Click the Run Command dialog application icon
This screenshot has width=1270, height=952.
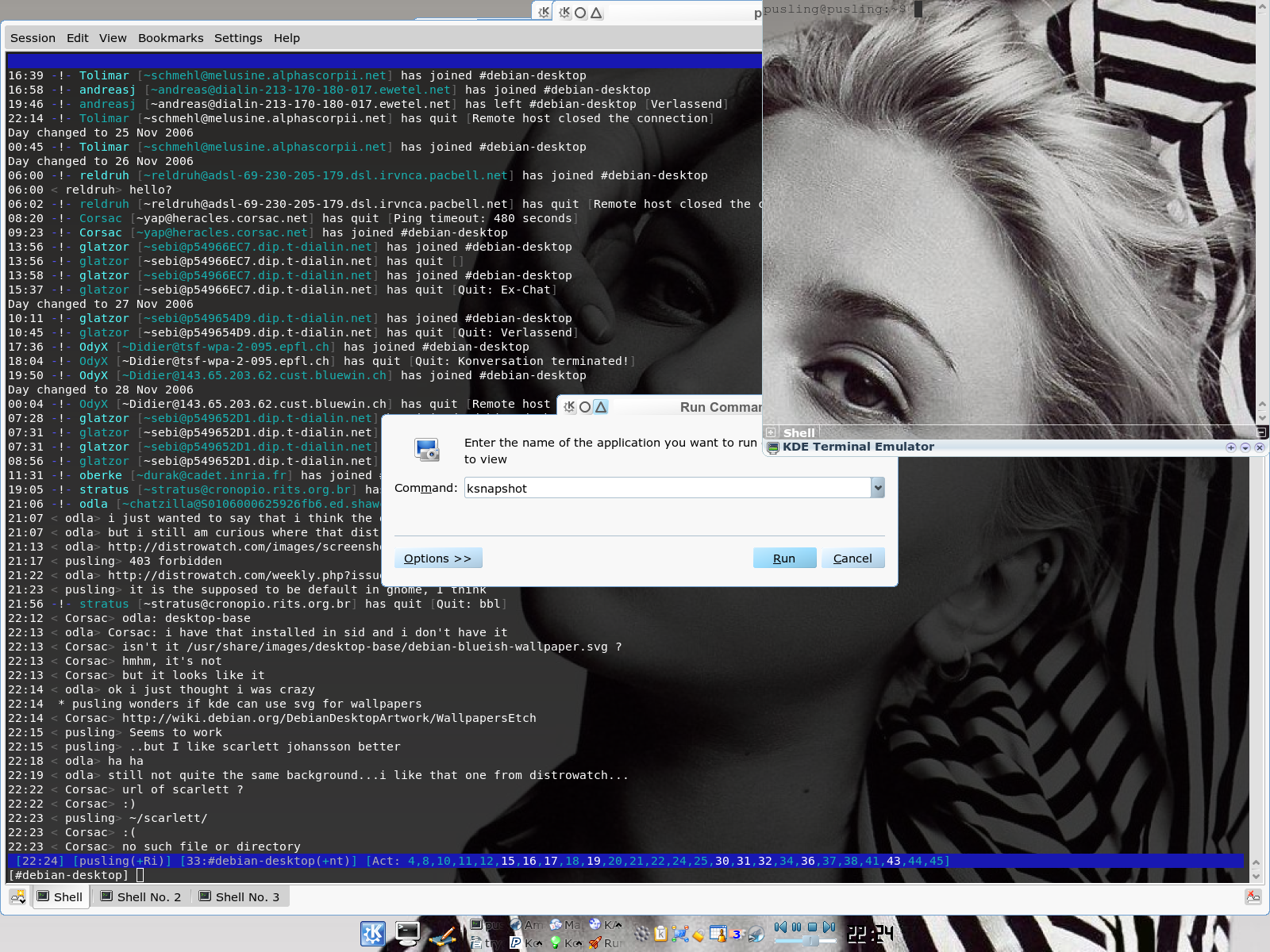427,450
